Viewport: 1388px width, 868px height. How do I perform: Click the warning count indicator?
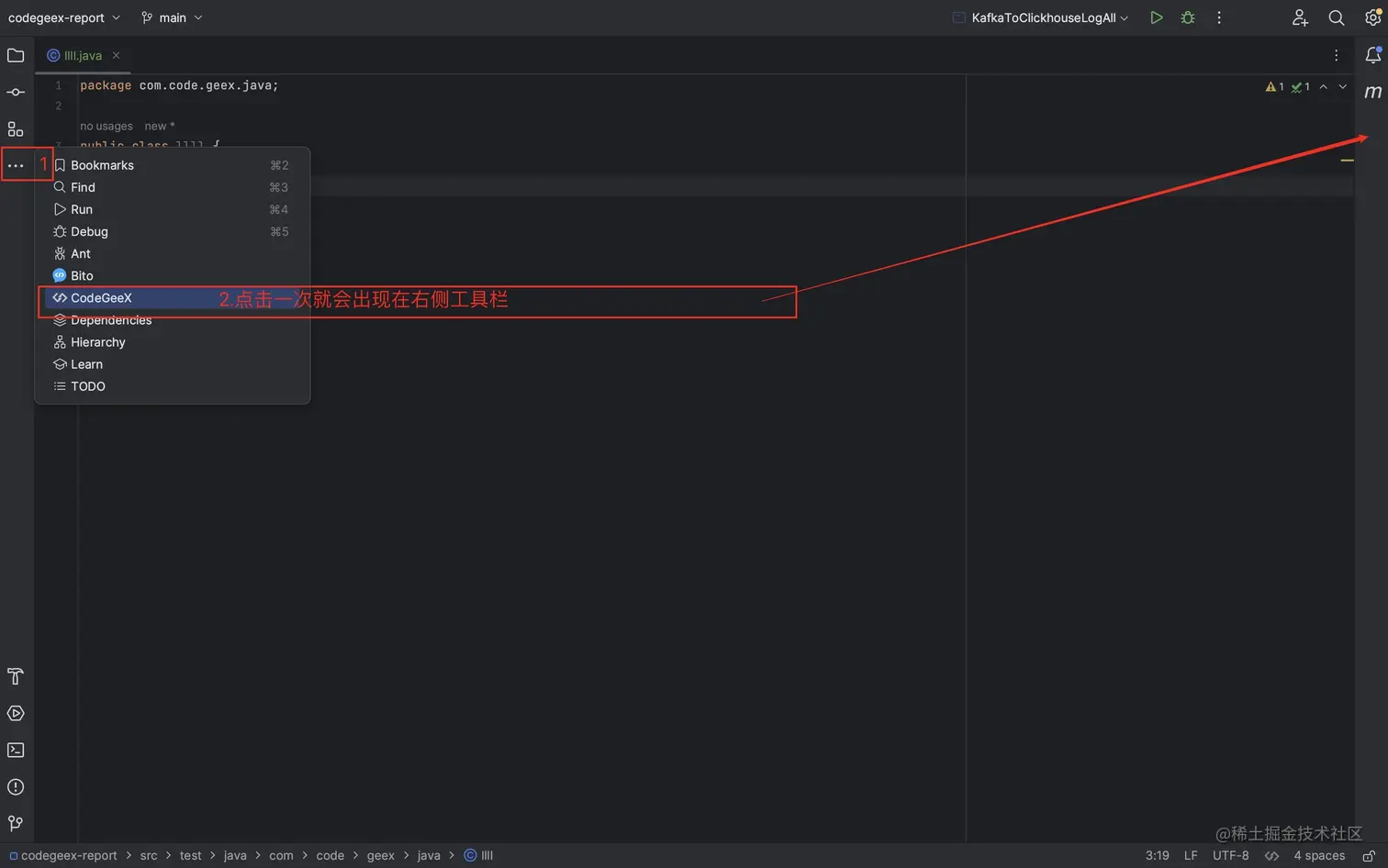1275,86
